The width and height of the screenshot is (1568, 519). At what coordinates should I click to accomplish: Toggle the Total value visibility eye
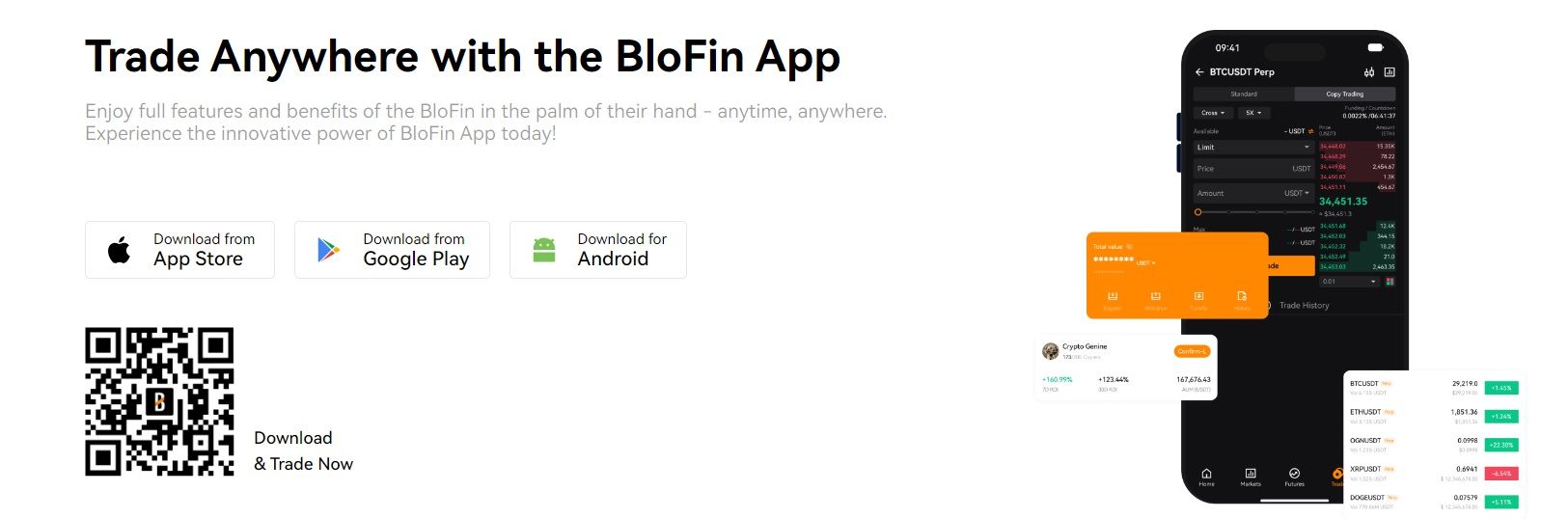(x=1130, y=247)
